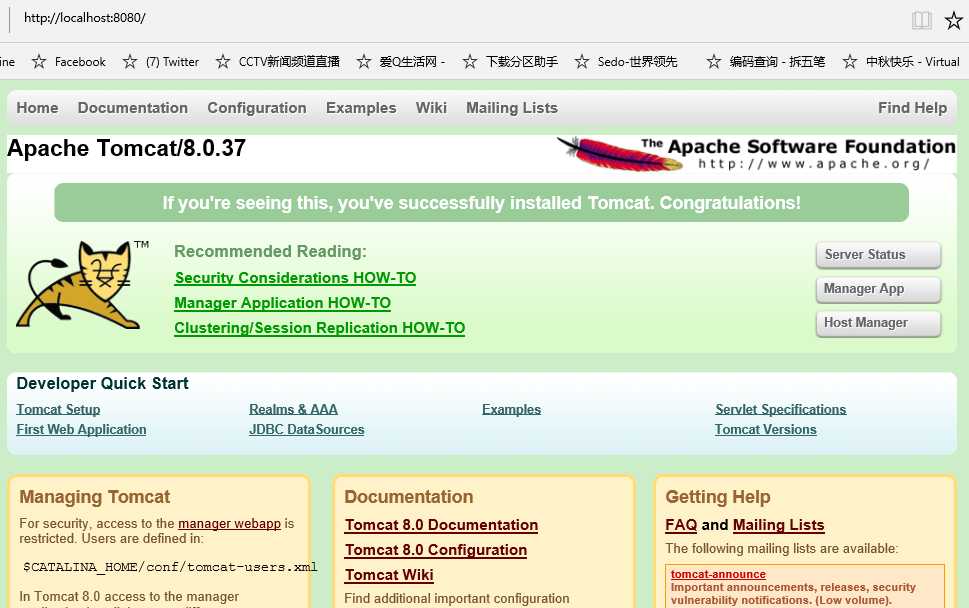The image size is (969, 608).
Task: Open the Realms & AAA link
Action: [x=293, y=409]
